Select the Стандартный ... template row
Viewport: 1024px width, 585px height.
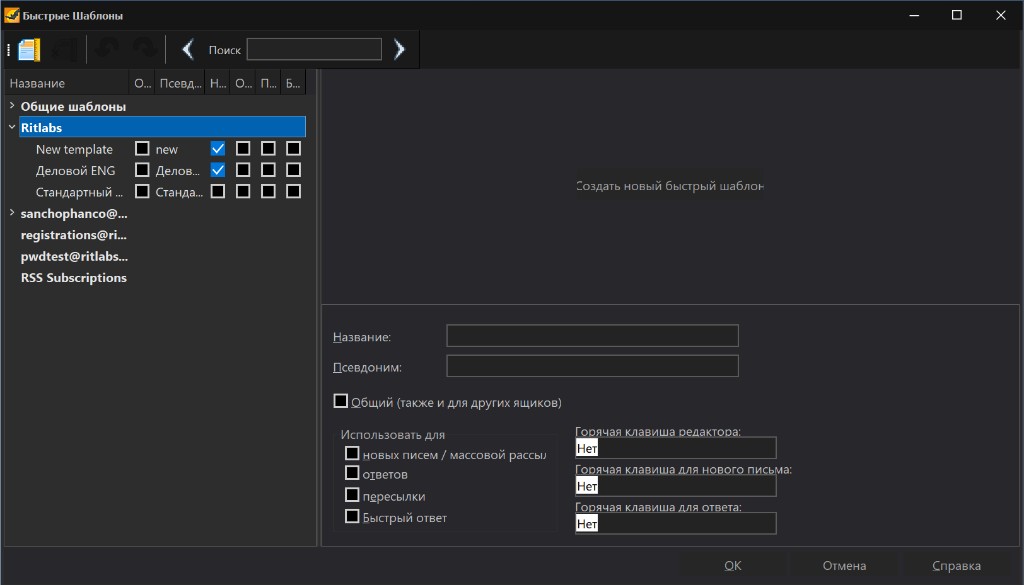79,192
